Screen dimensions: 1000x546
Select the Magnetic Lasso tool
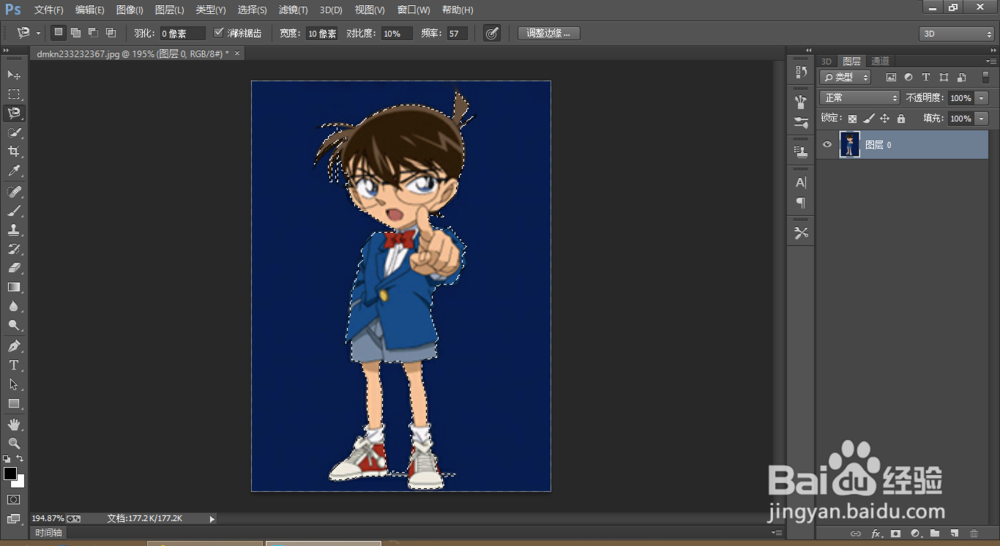13,114
